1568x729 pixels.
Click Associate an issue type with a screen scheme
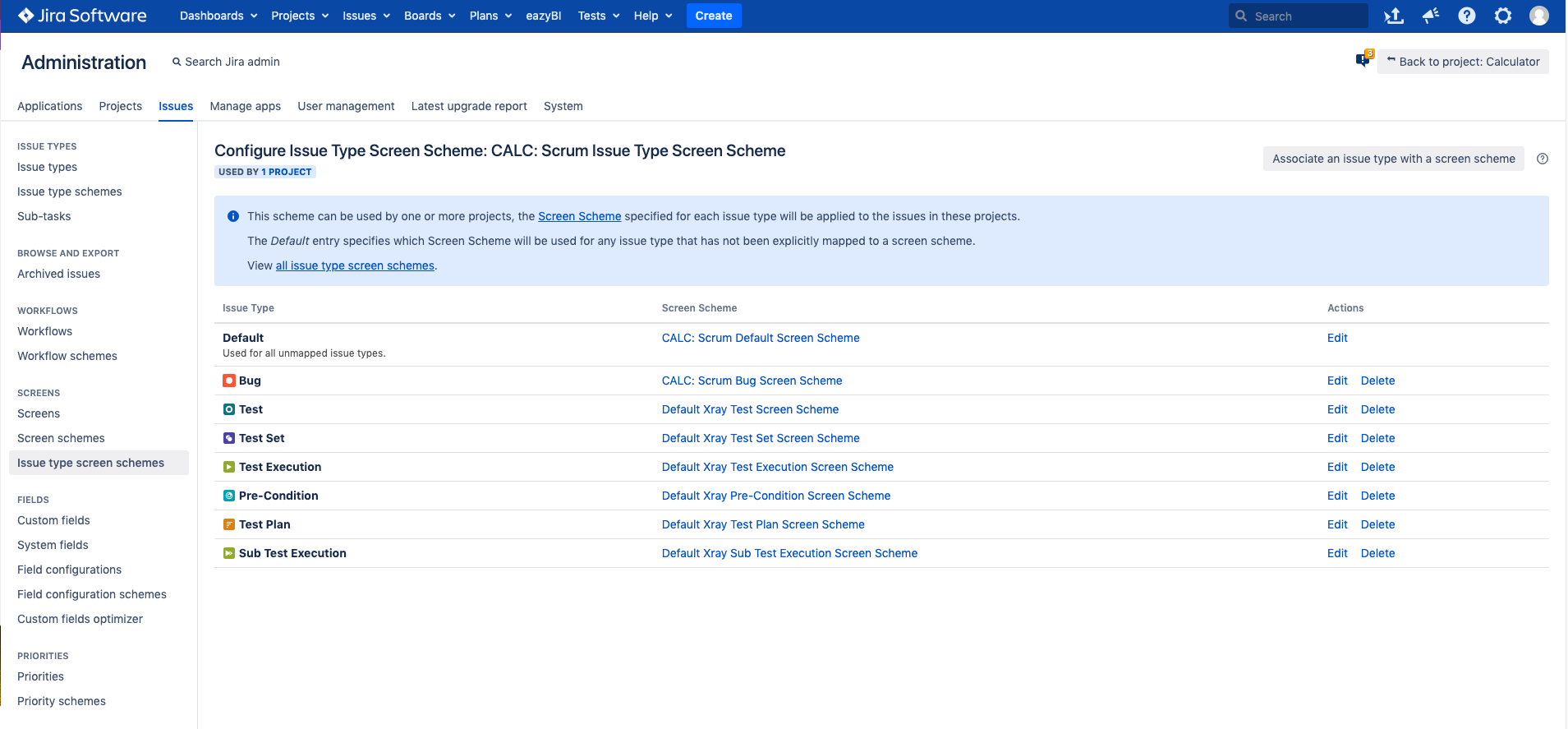tap(1394, 159)
